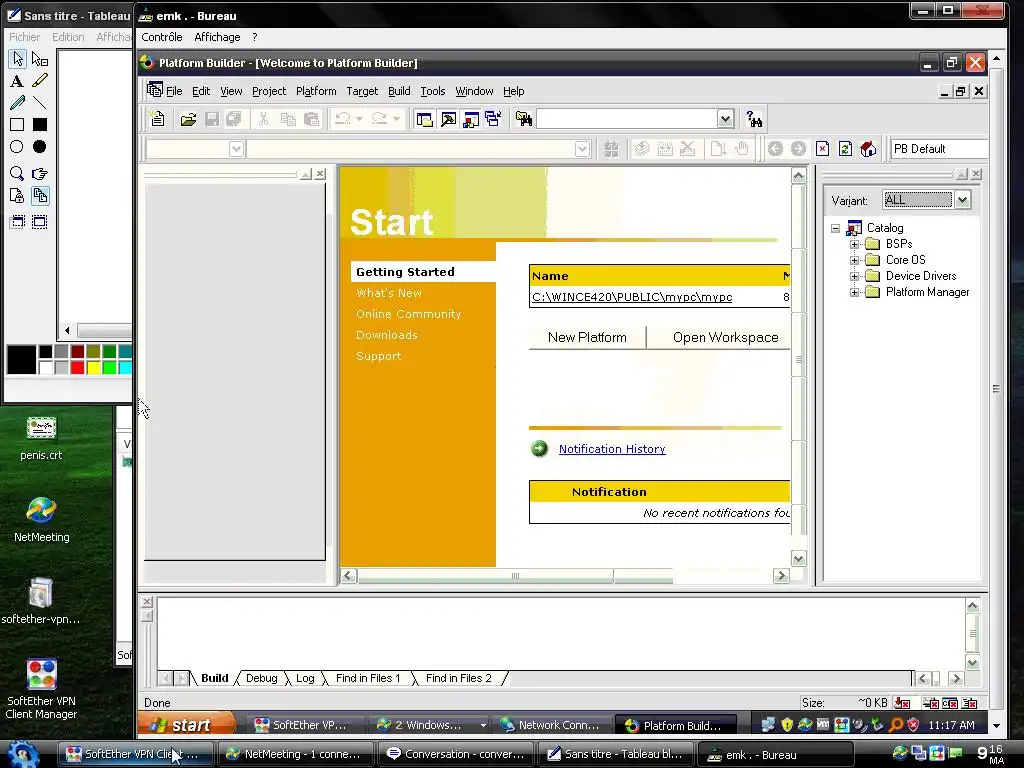Switch to NetMeeting window in host taskbar
1024x768 pixels.
tap(294, 754)
